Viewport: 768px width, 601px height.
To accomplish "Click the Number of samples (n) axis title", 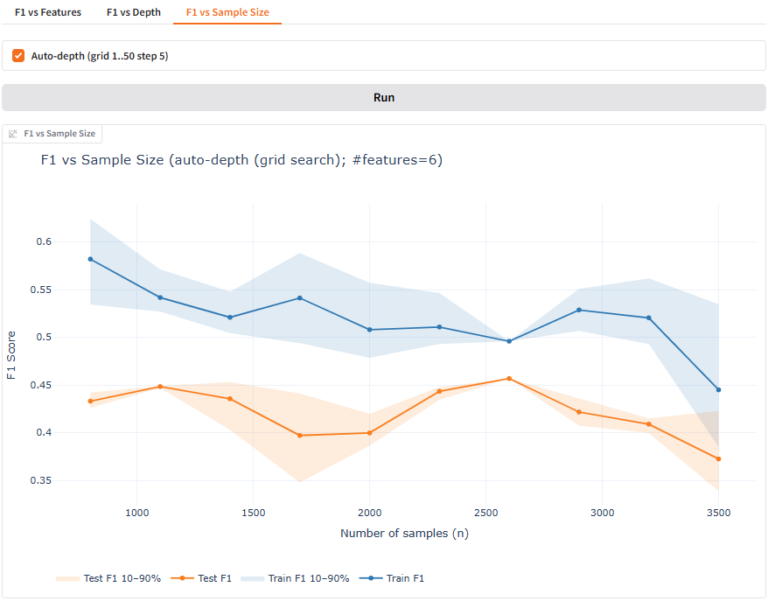I will 404,533.
